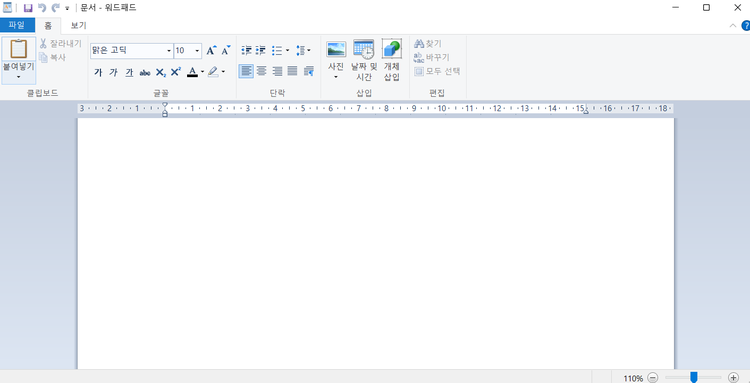The height and width of the screenshot is (383, 750).
Task: Click the 찾기 (Find) button
Action: tap(428, 44)
